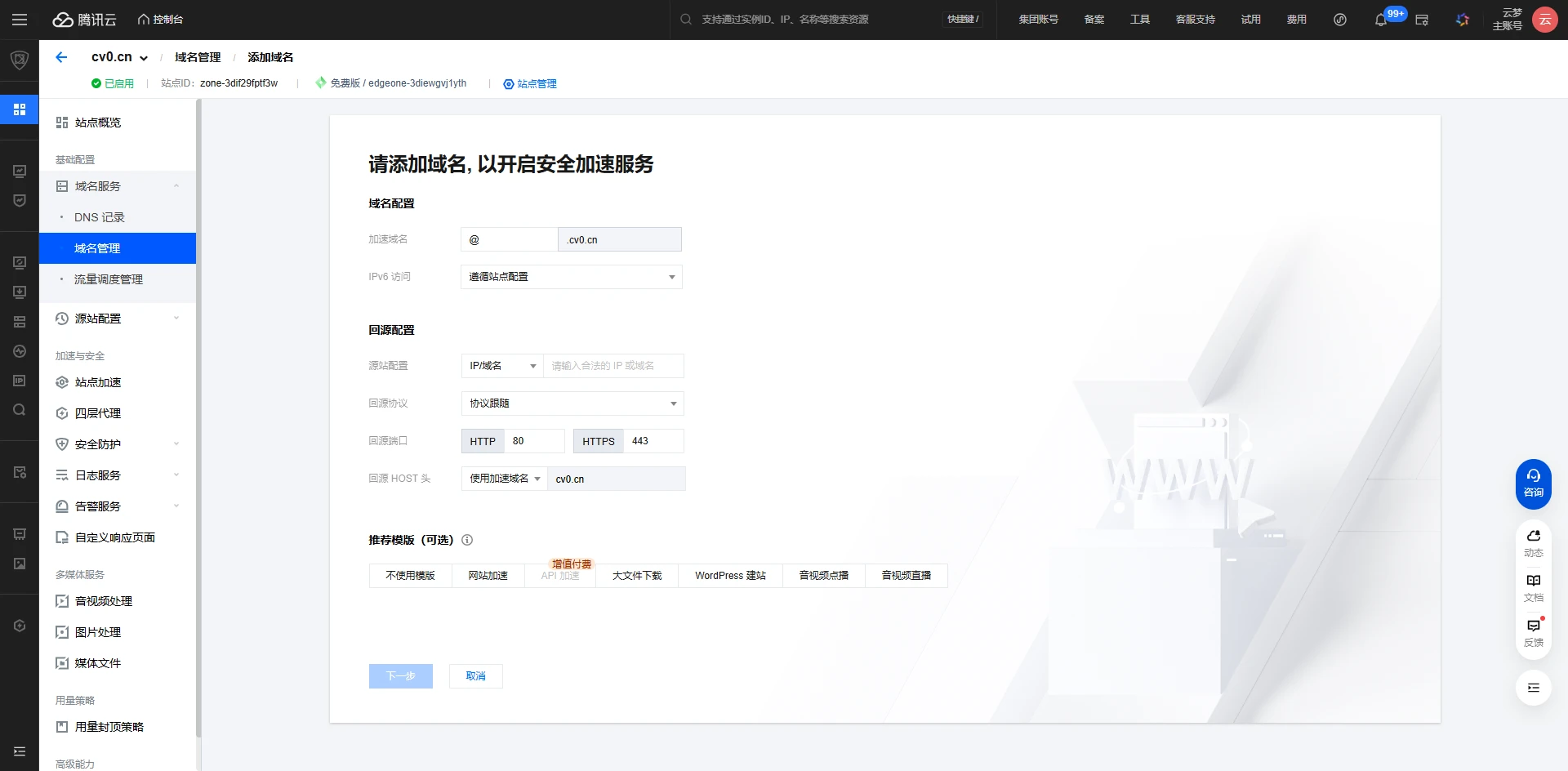Click the 取消 button
1568x771 pixels.
[x=475, y=676]
